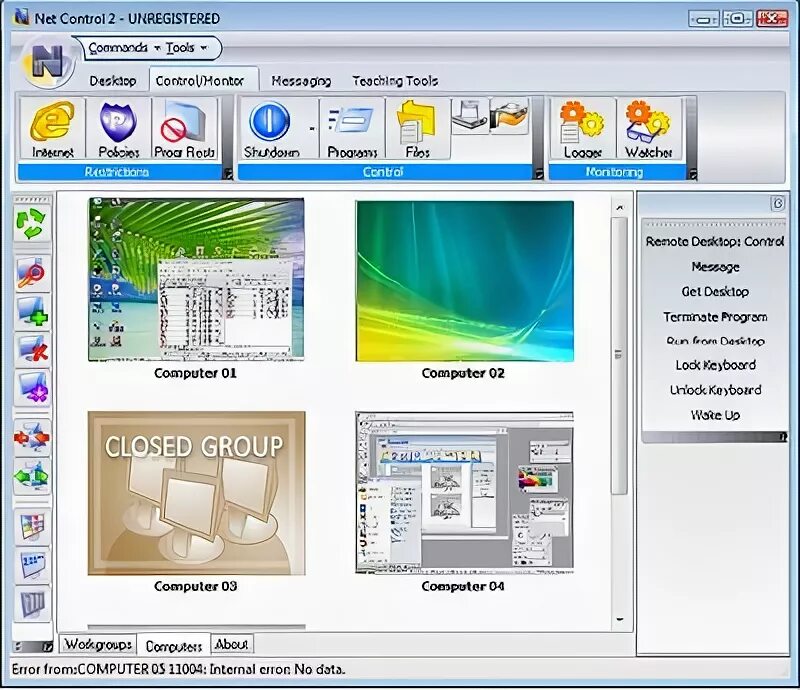Screen dimensions: 800x690
Task: Click the add computer sidebar icon
Action: click(x=32, y=311)
